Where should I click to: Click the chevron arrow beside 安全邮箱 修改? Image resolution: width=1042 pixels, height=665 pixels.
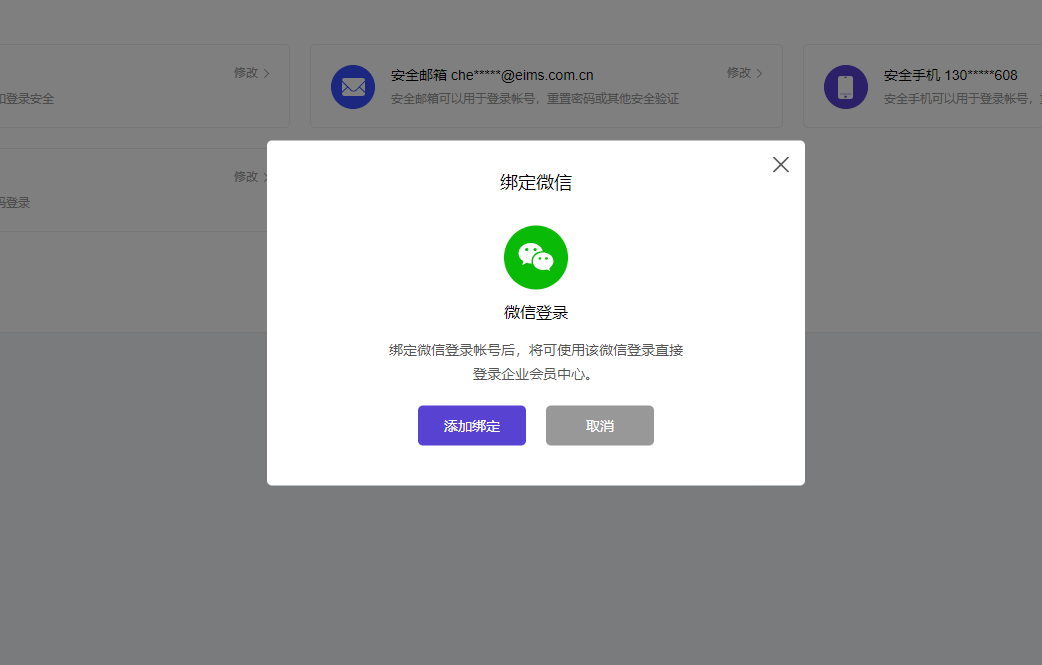pos(760,73)
